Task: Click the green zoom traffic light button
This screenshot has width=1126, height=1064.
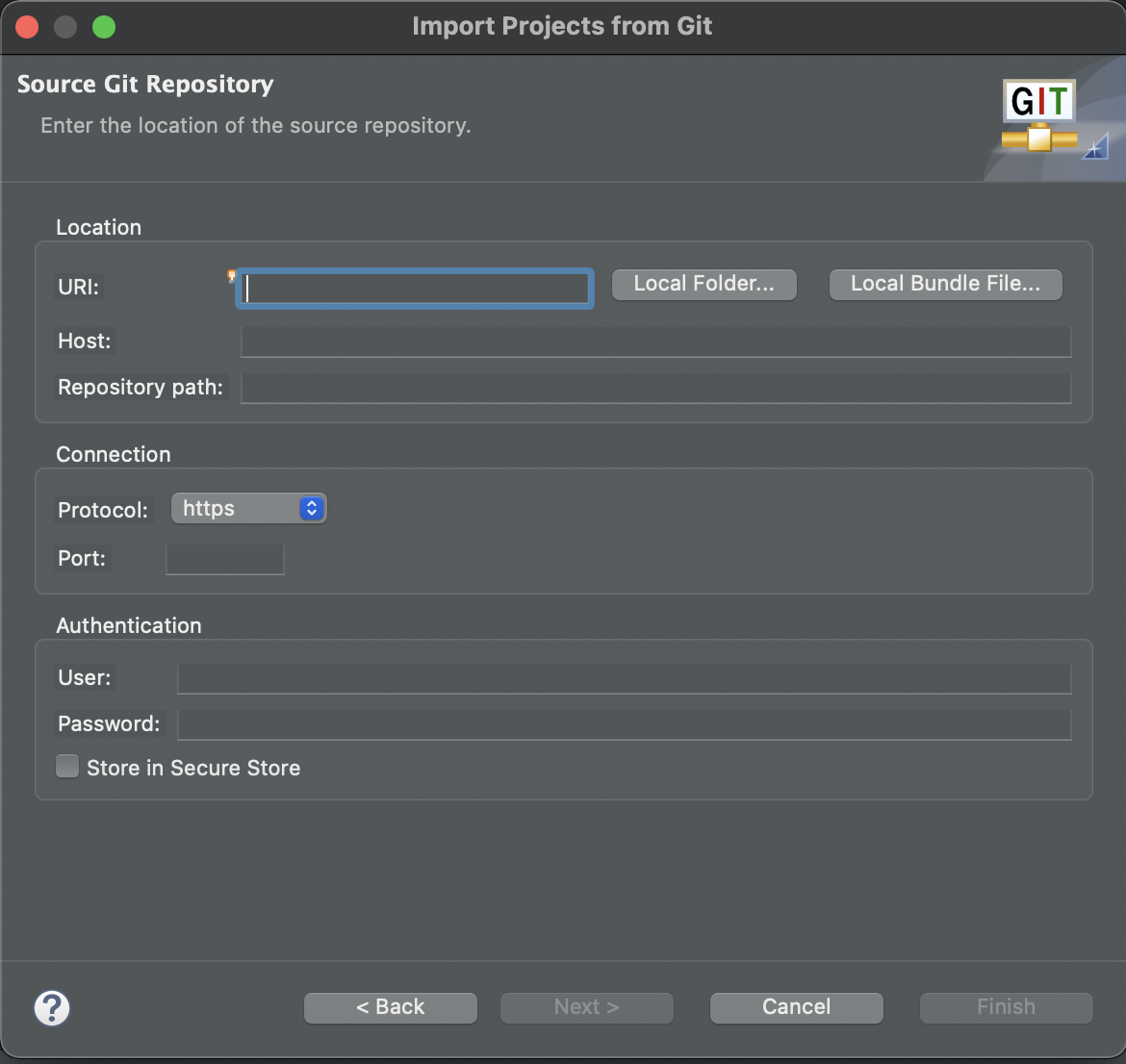Action: tap(104, 26)
